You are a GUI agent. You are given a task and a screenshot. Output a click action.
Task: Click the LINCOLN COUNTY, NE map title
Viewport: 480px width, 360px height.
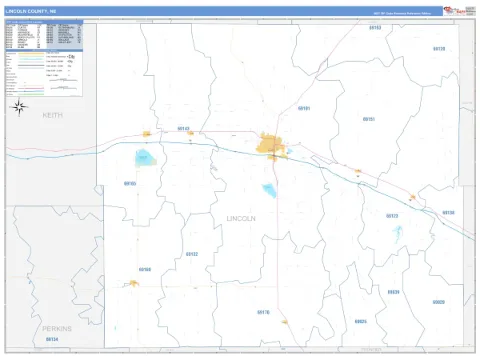pos(31,11)
